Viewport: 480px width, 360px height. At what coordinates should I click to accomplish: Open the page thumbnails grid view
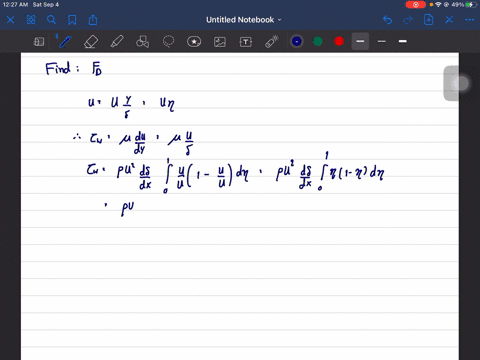[x=31, y=20]
